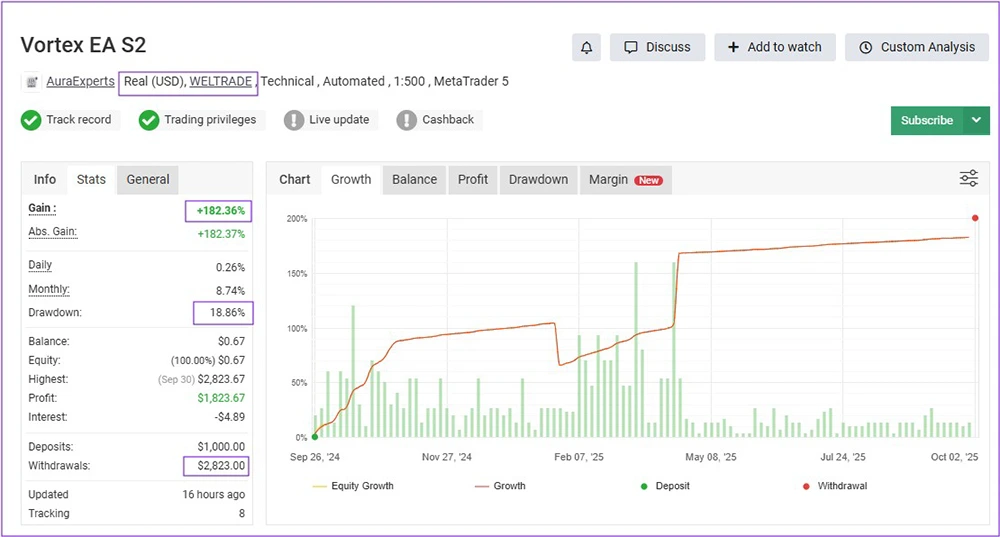The image size is (1000, 537).
Task: Click the notification bell icon
Action: click(586, 47)
